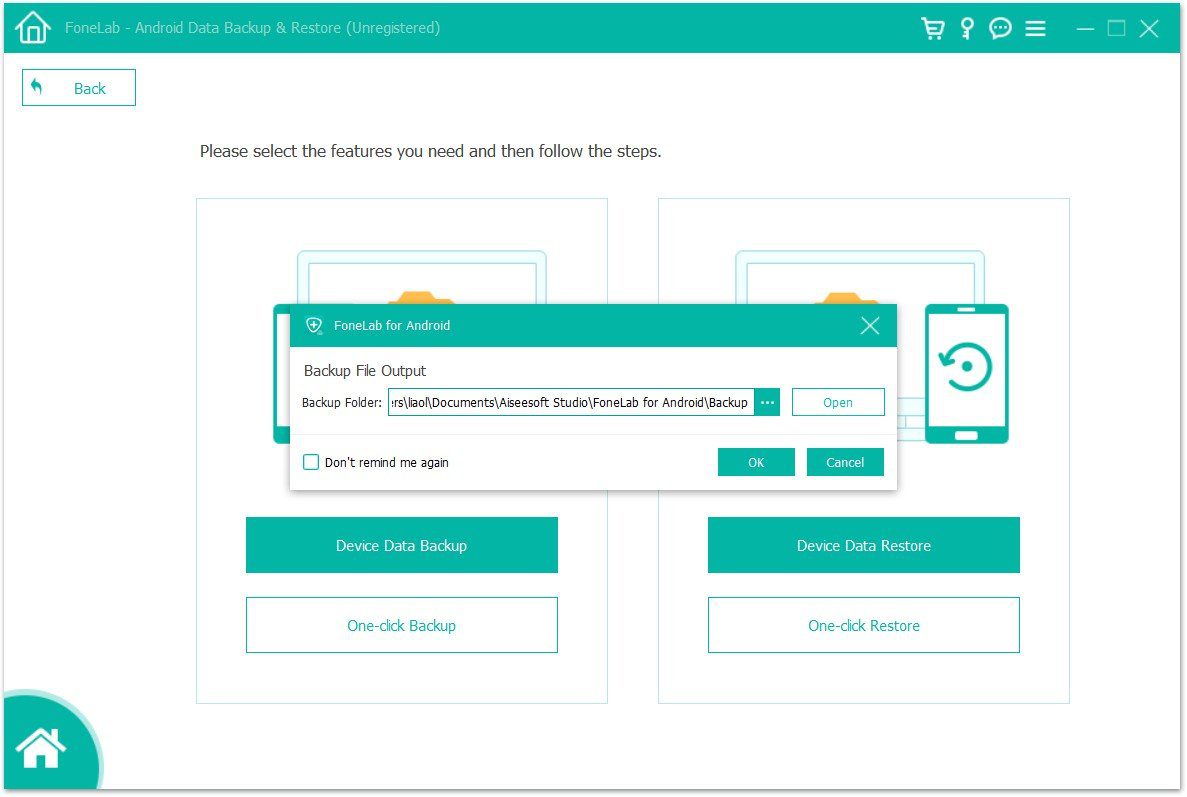Maximize the FoneLab window
The height and width of the screenshot is (797, 1187).
(1117, 29)
